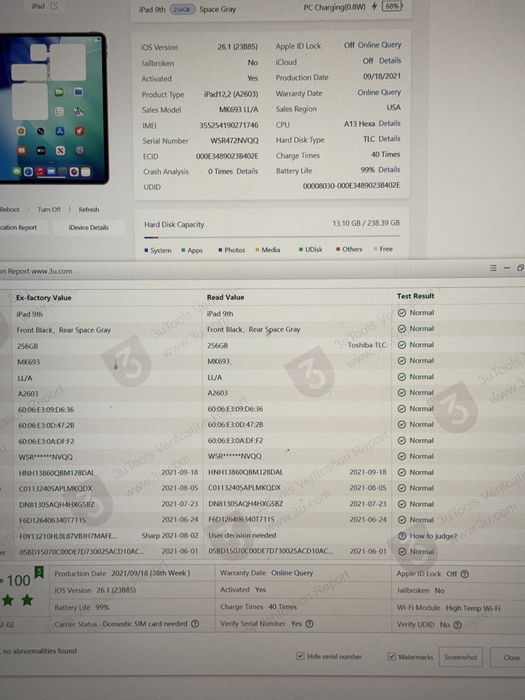Click Product Type iPad12,2 (A2603) value

(231, 94)
